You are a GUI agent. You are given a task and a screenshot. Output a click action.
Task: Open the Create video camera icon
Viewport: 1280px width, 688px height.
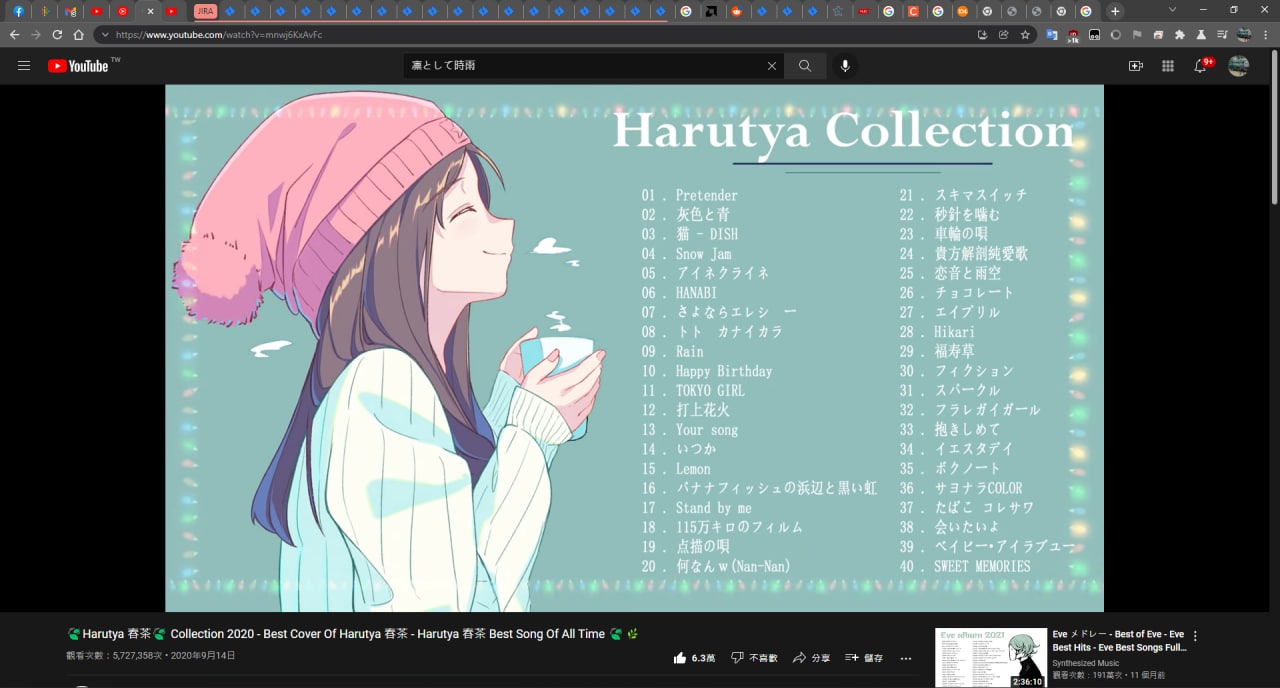(x=1136, y=66)
